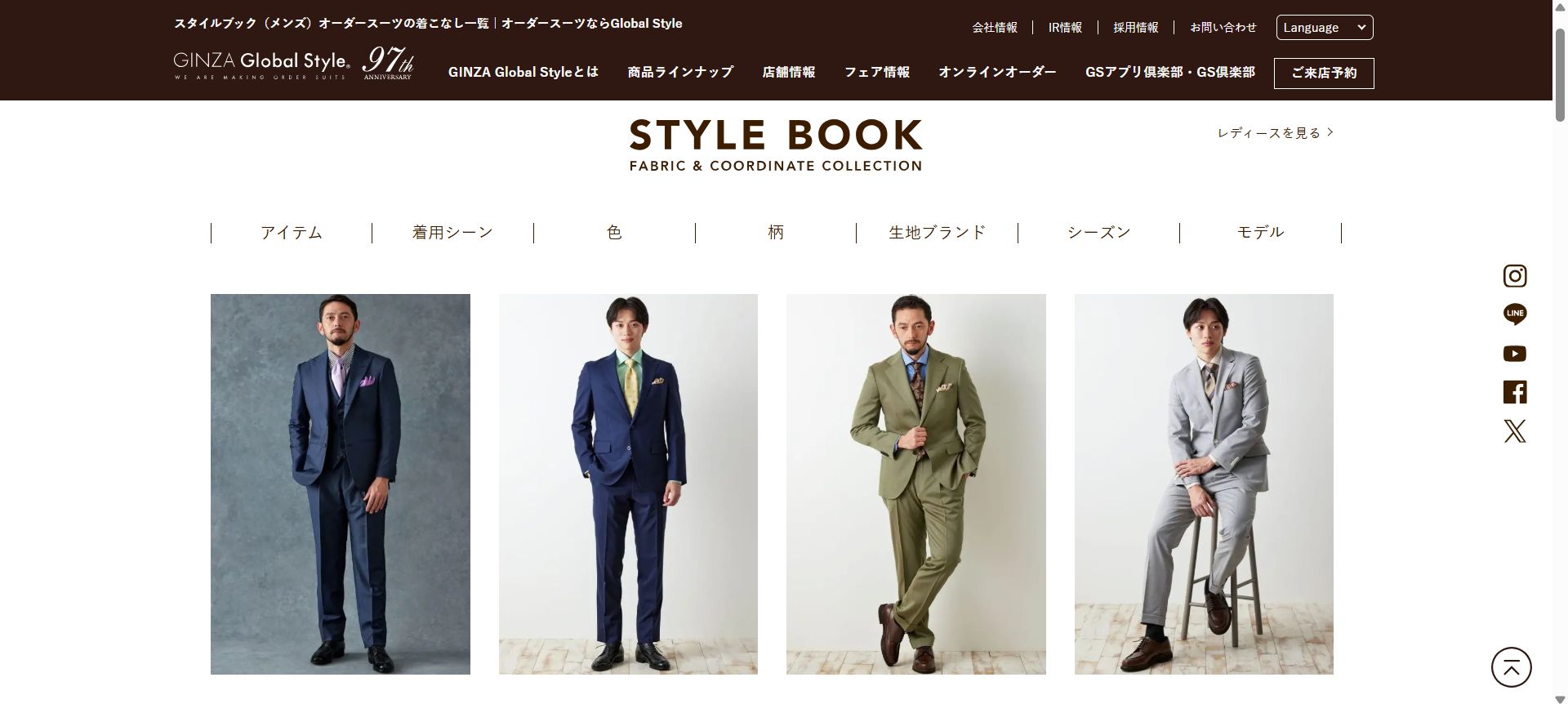
Task: Click the GINZA Global Style logo
Action: click(x=293, y=64)
